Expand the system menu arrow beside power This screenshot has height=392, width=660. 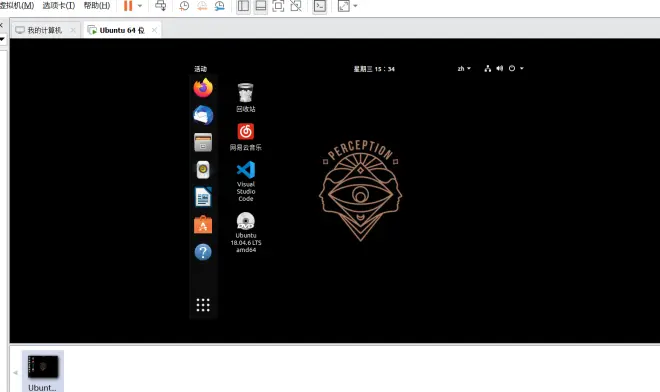click(522, 68)
